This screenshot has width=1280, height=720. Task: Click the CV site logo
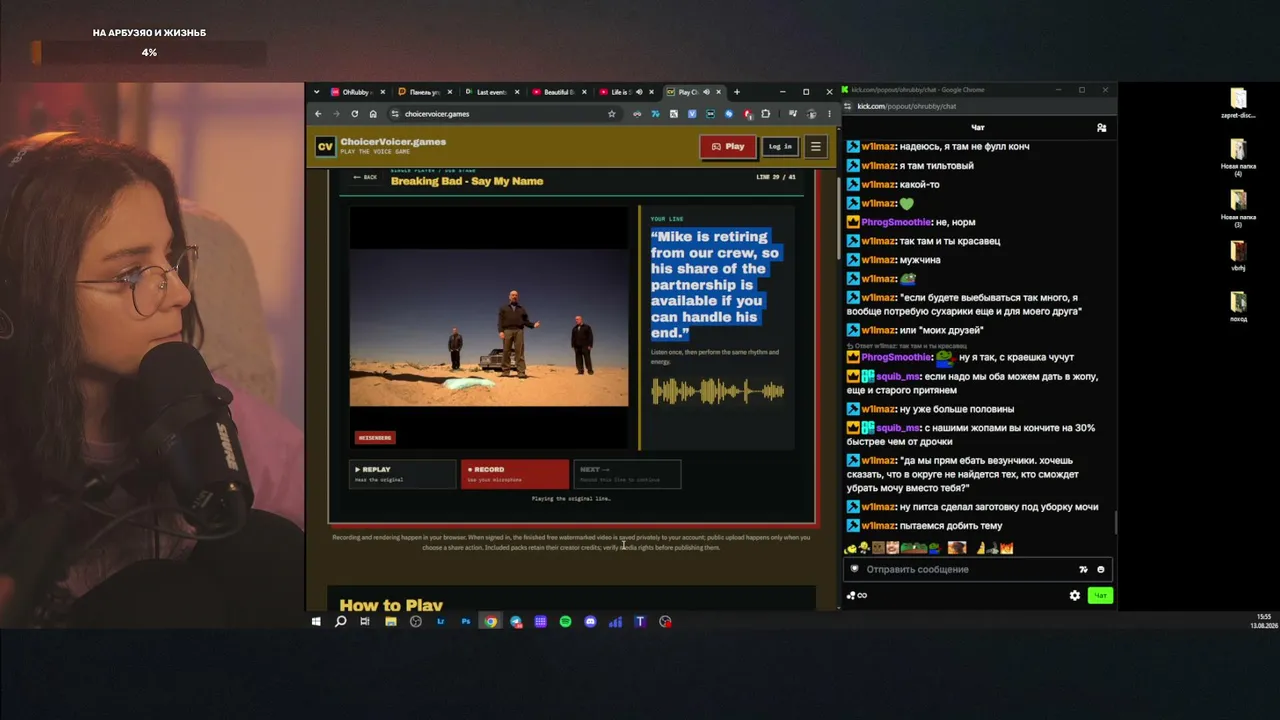pyautogui.click(x=325, y=146)
